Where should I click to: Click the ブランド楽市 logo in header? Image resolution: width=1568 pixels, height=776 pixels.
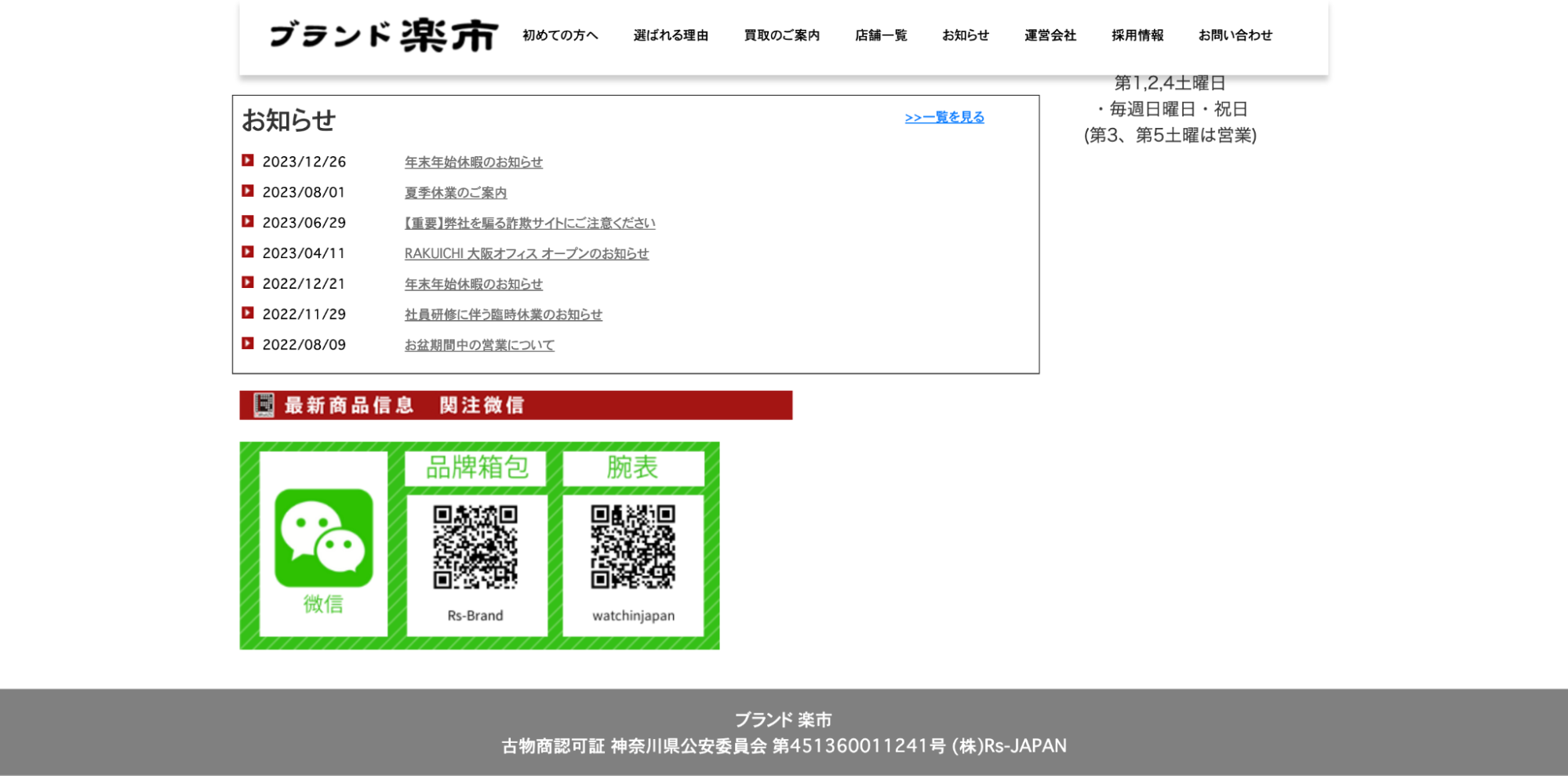[x=384, y=36]
